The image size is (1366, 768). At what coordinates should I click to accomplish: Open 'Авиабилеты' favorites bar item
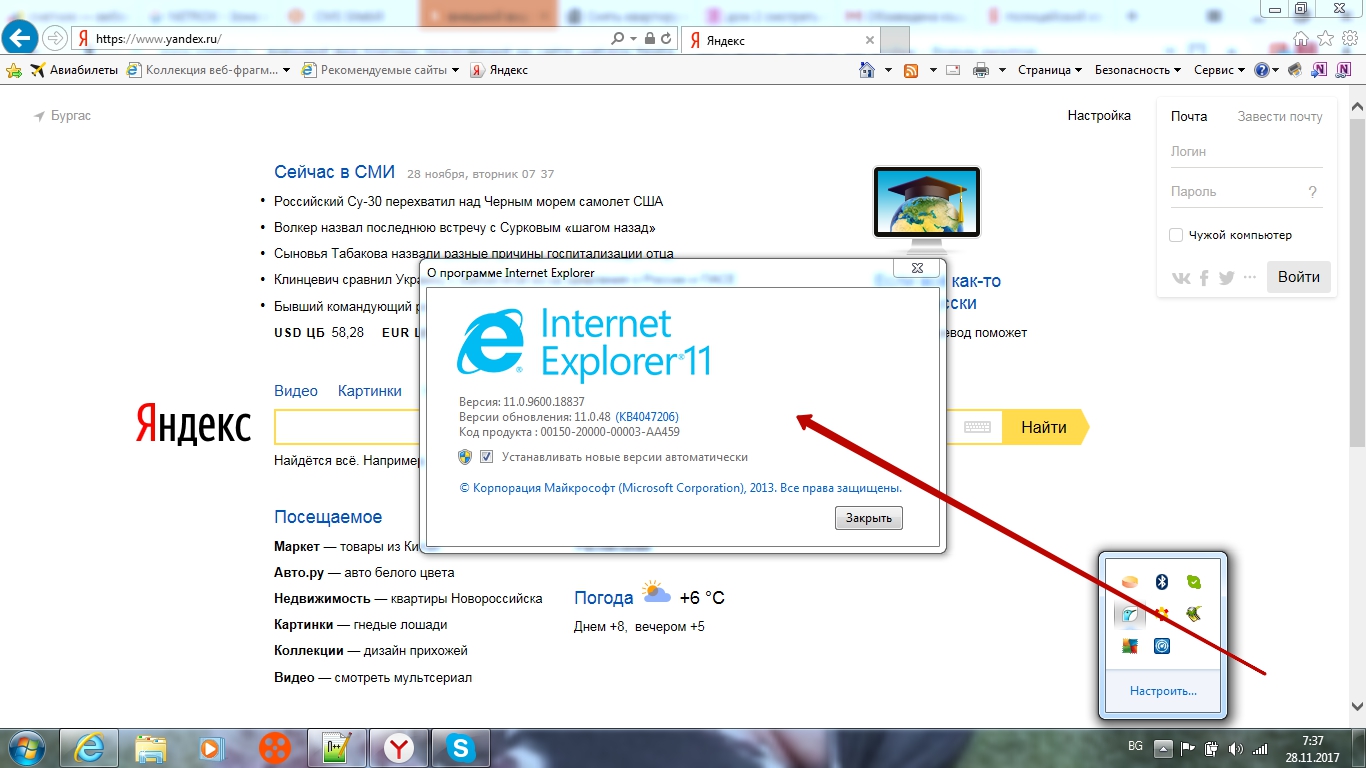click(74, 70)
